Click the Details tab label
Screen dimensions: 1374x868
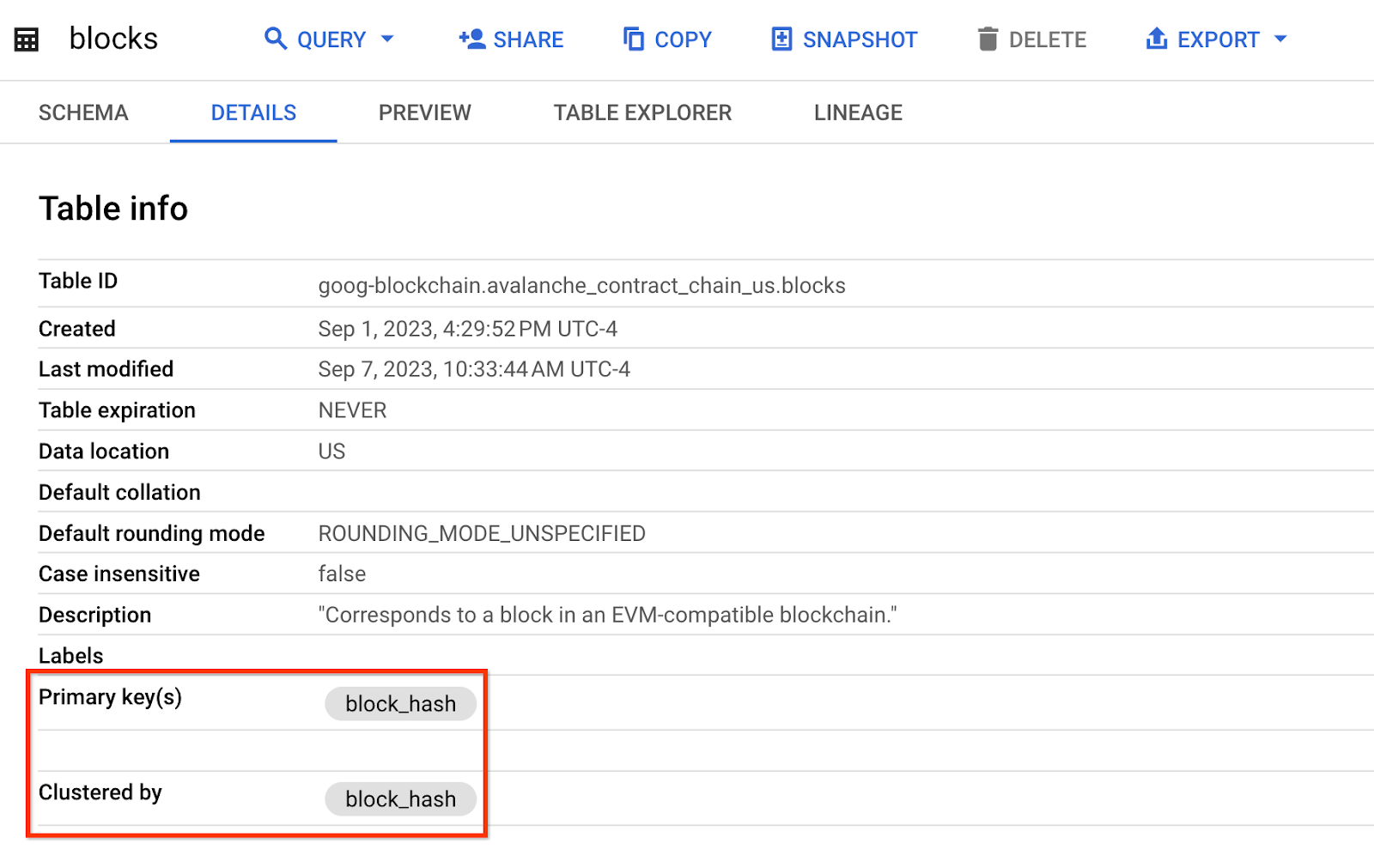coord(253,112)
